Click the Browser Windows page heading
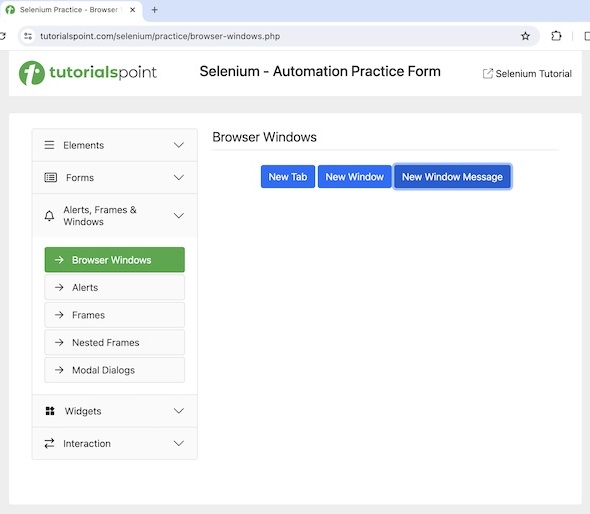Screen dimensions: 590x514 (x=264, y=137)
